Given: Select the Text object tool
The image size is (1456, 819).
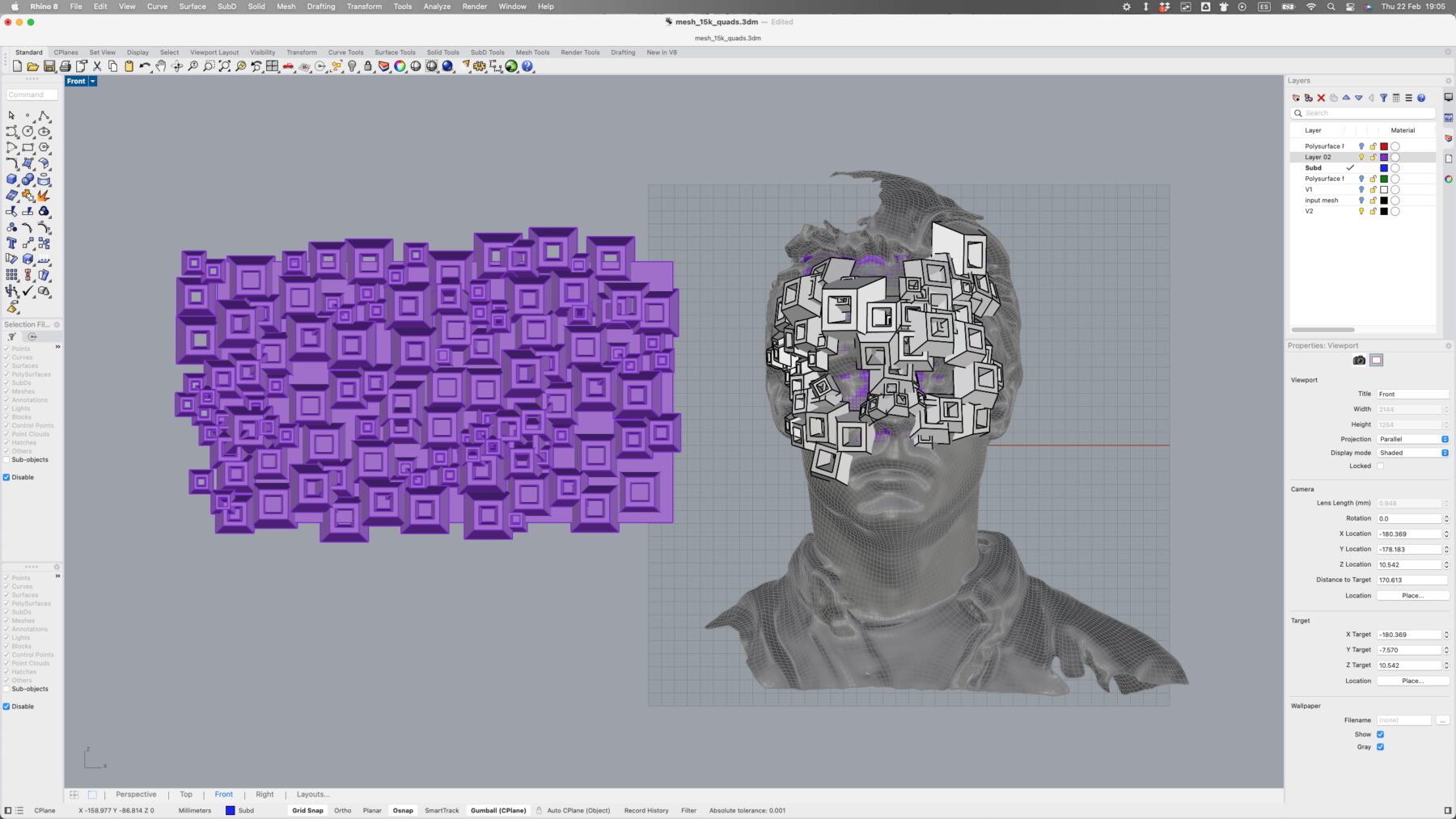Looking at the screenshot, I should (11, 243).
